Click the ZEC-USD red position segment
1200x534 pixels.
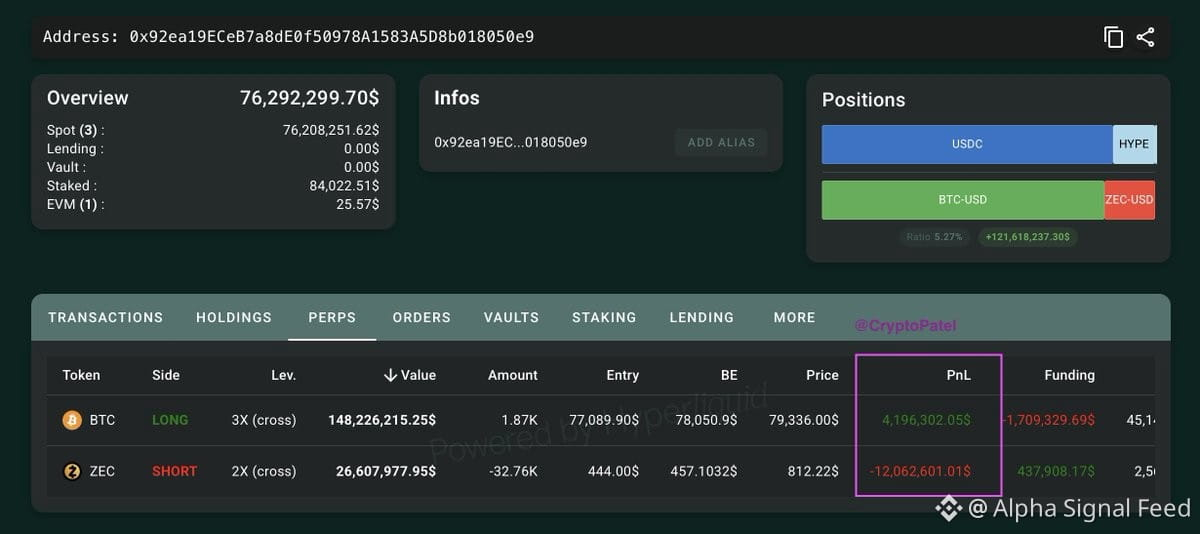[x=1130, y=200]
